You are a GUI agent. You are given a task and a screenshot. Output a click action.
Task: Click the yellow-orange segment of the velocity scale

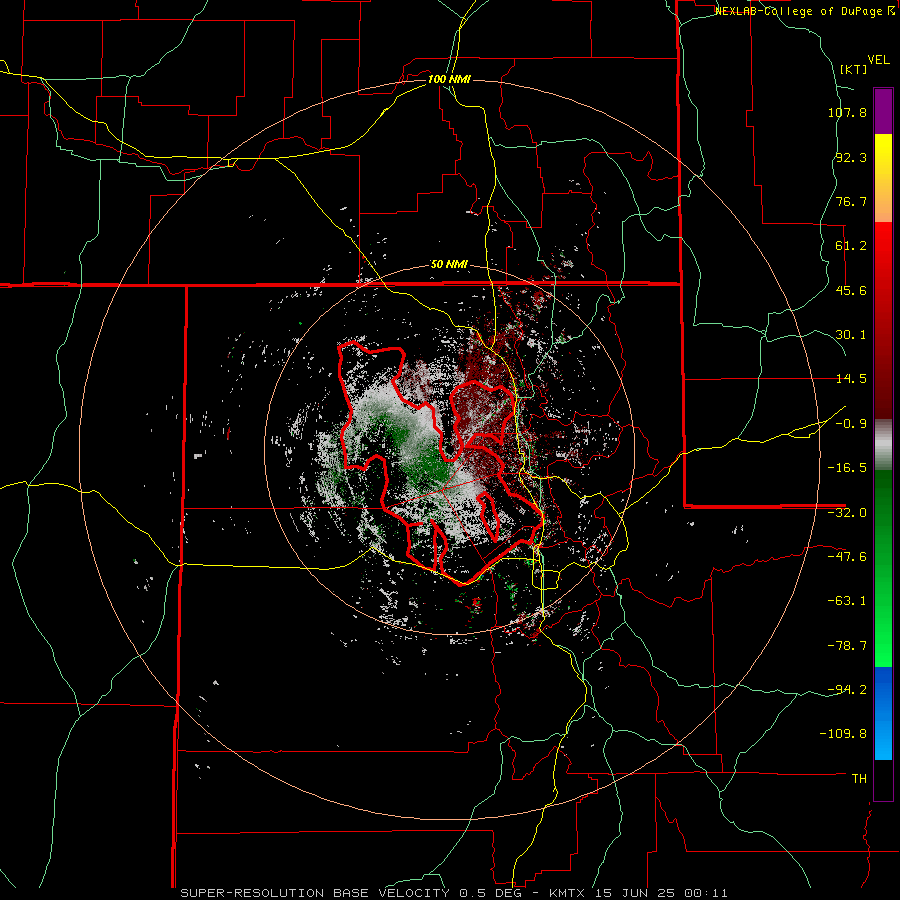[x=883, y=178]
